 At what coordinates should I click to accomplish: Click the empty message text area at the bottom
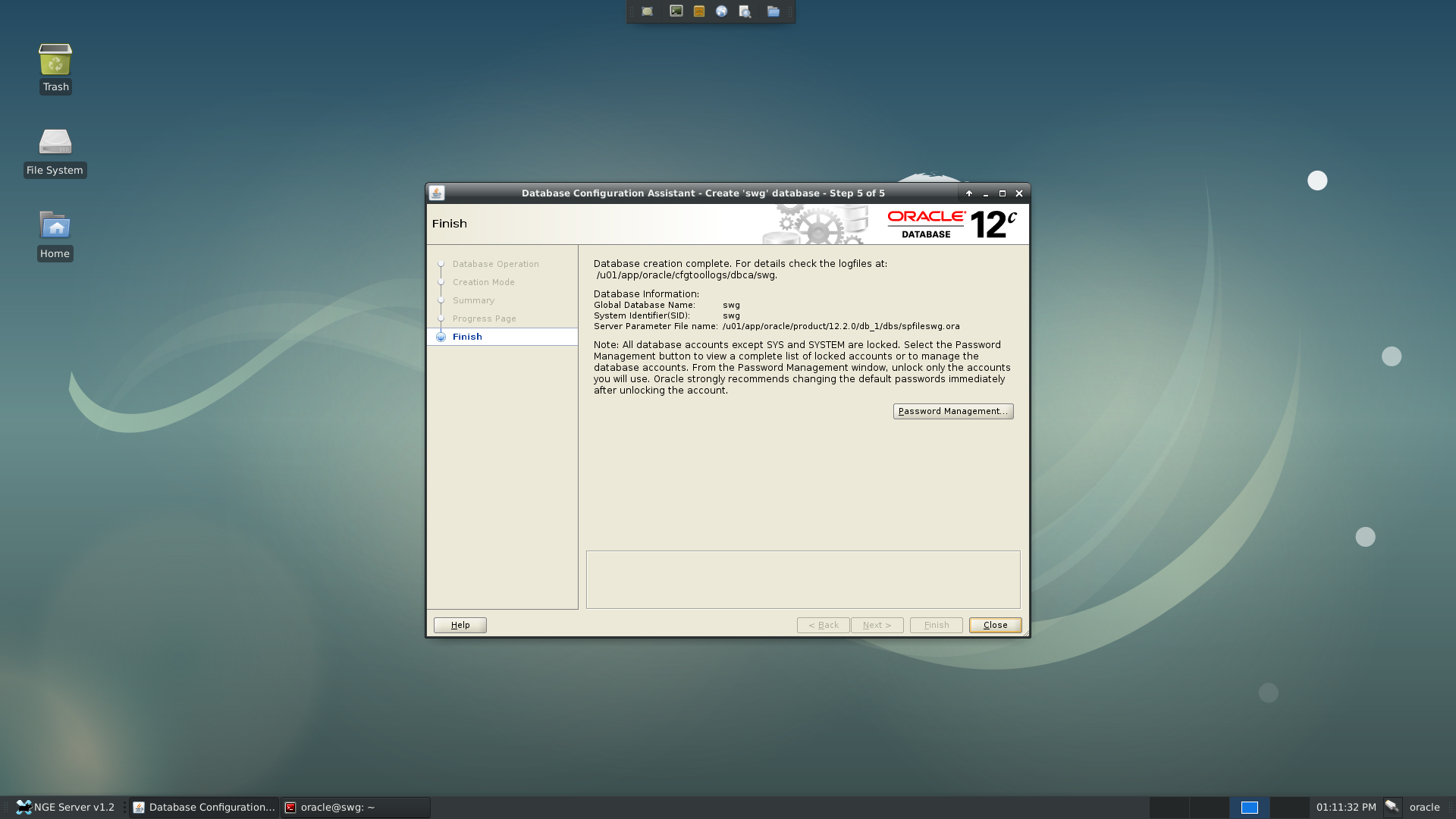pos(803,579)
